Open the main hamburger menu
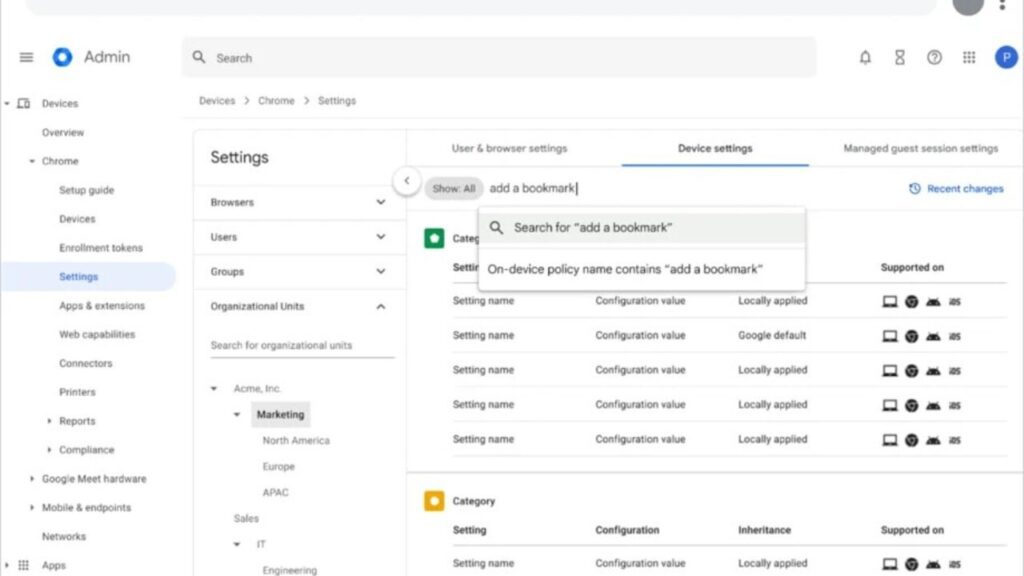The image size is (1024, 576). coord(26,57)
